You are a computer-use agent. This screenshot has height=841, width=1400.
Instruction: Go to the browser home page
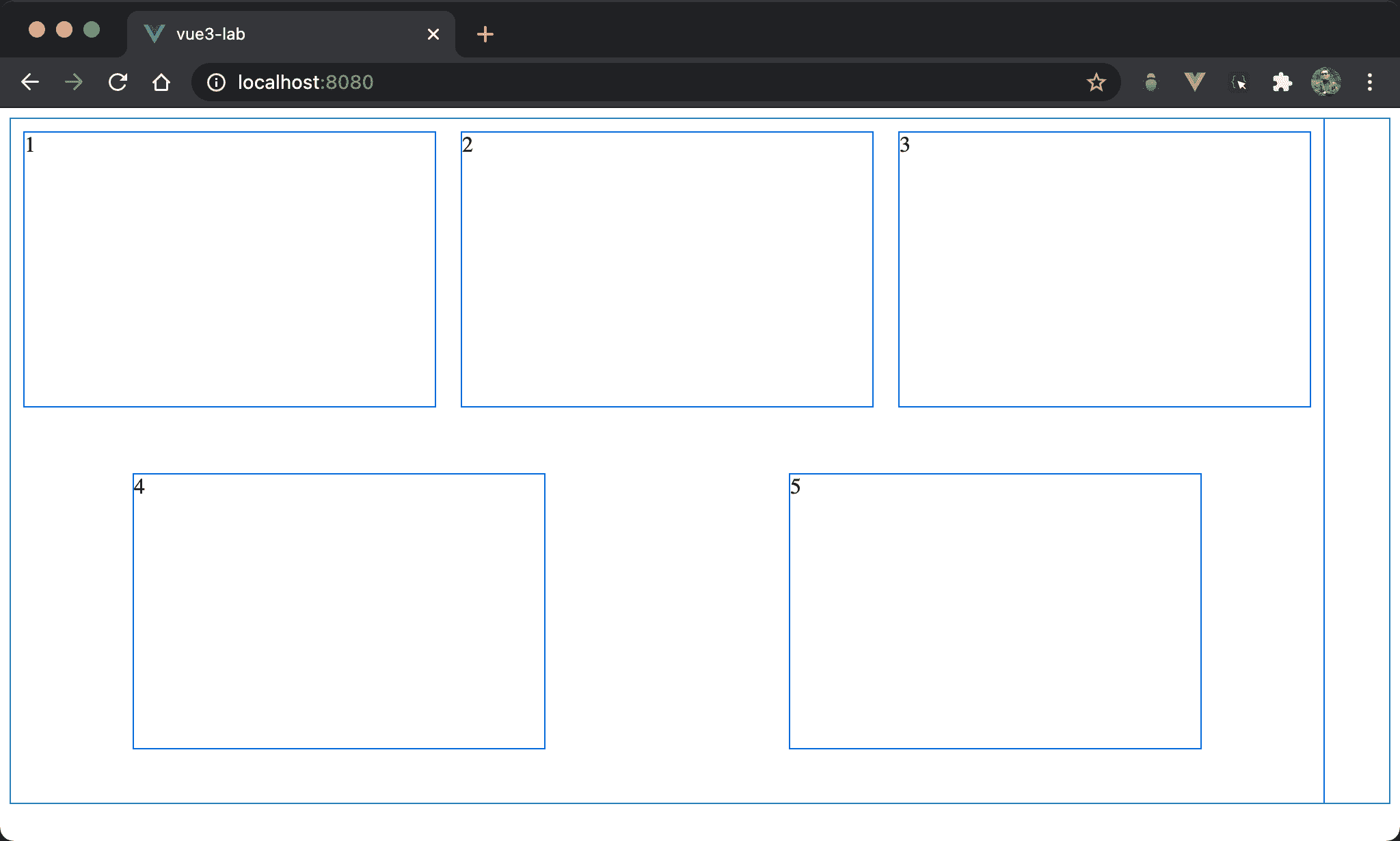[x=161, y=83]
